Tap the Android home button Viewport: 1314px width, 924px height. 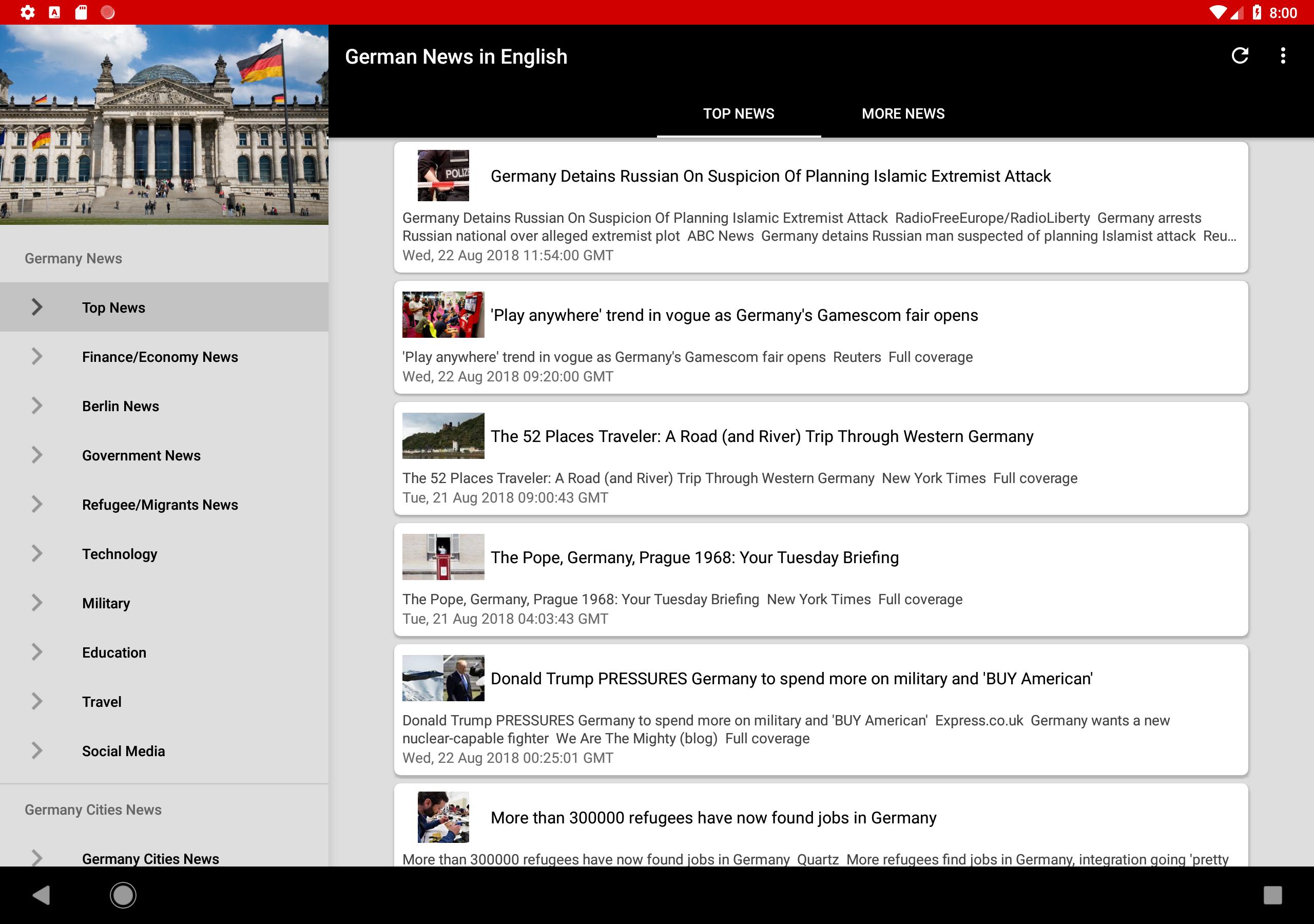click(x=123, y=895)
